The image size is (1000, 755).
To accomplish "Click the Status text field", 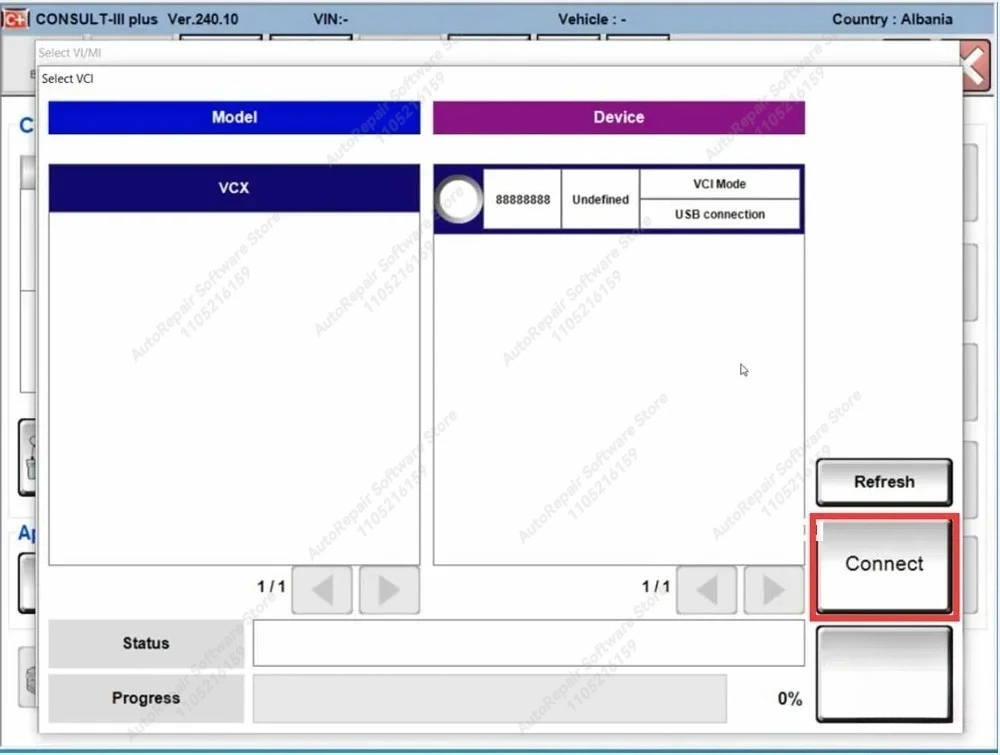I will [x=530, y=643].
